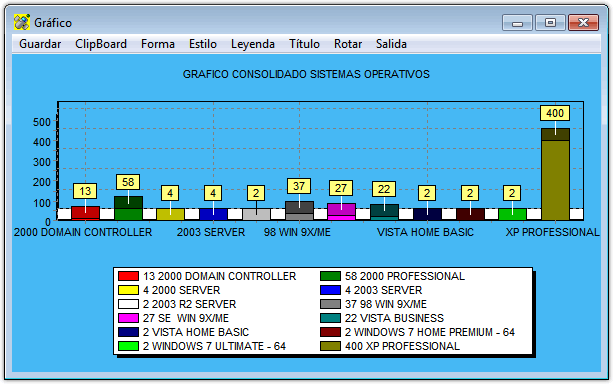Click the XP PROFESSIONAL axis label
This screenshot has width=613, height=384.
click(552, 232)
